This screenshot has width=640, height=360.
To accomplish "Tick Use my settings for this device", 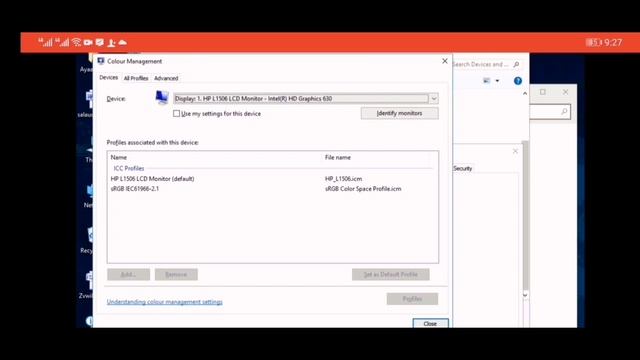I will coord(176,113).
